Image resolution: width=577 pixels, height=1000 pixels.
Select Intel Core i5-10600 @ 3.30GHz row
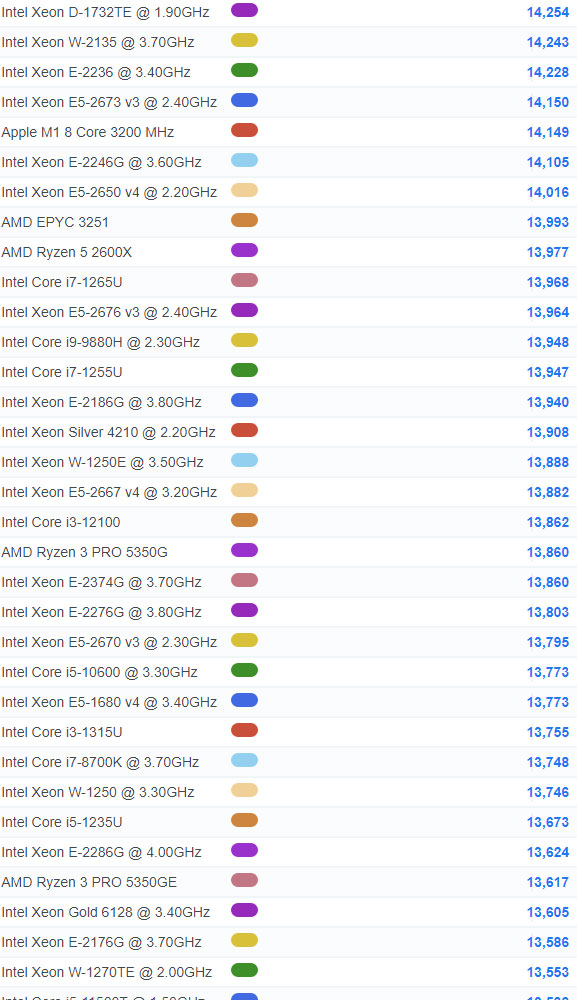(x=288, y=672)
